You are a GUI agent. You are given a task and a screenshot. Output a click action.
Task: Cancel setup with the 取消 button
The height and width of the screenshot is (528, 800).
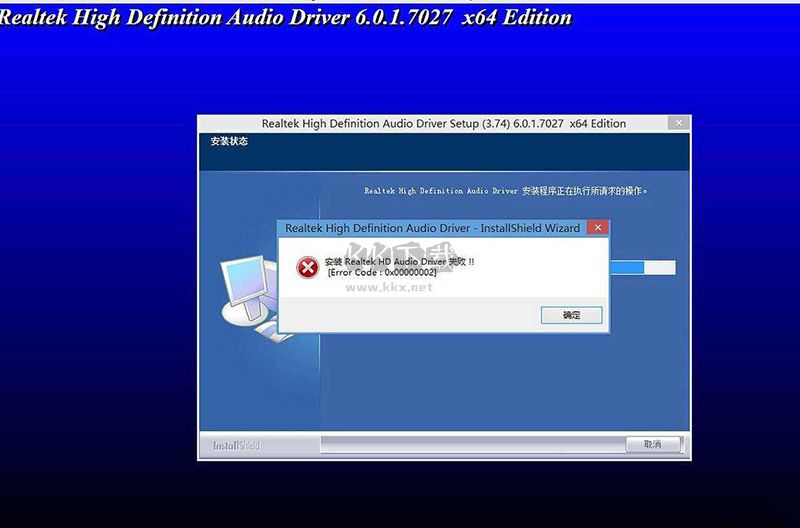point(653,444)
